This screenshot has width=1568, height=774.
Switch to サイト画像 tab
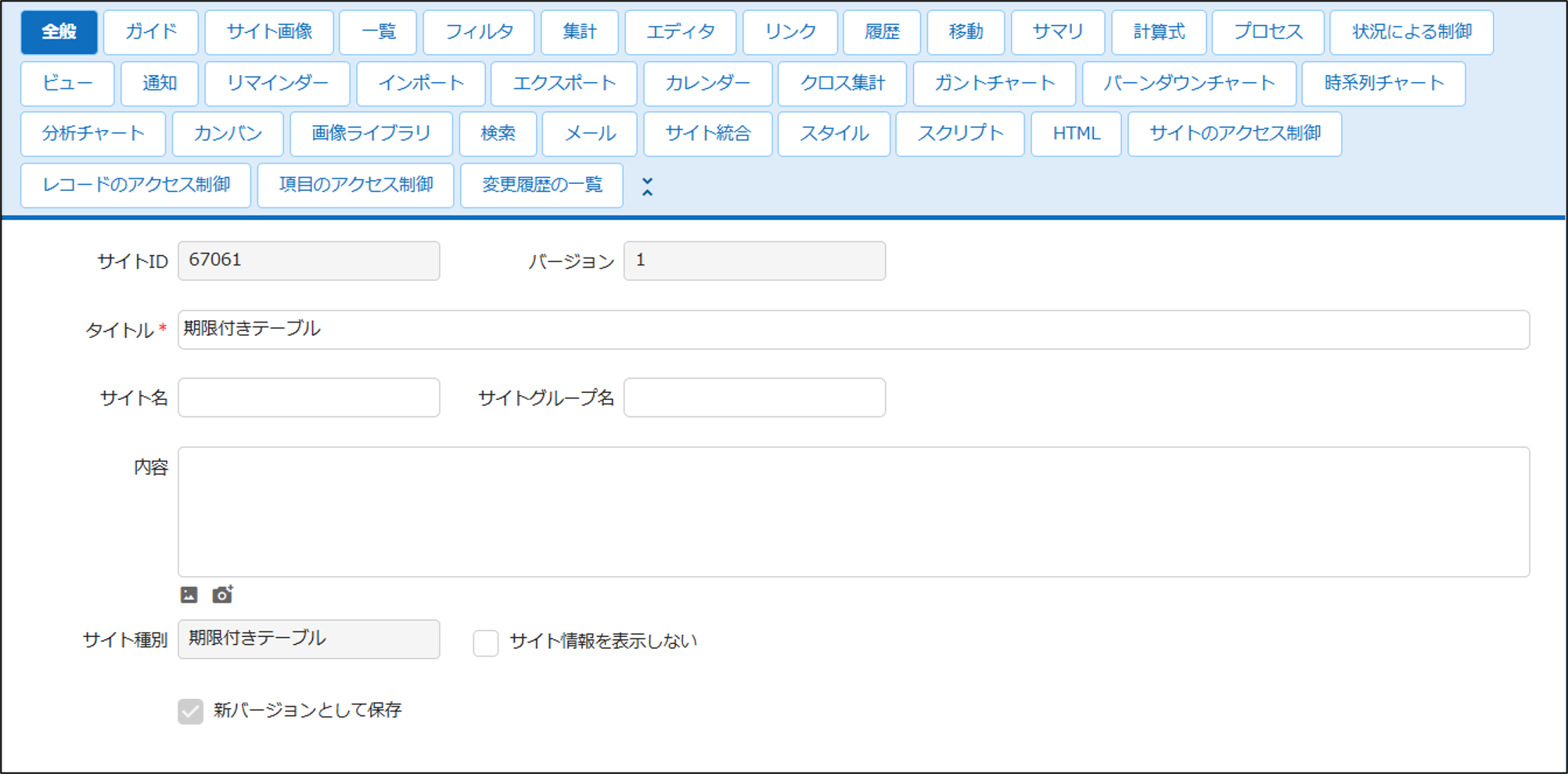(269, 32)
